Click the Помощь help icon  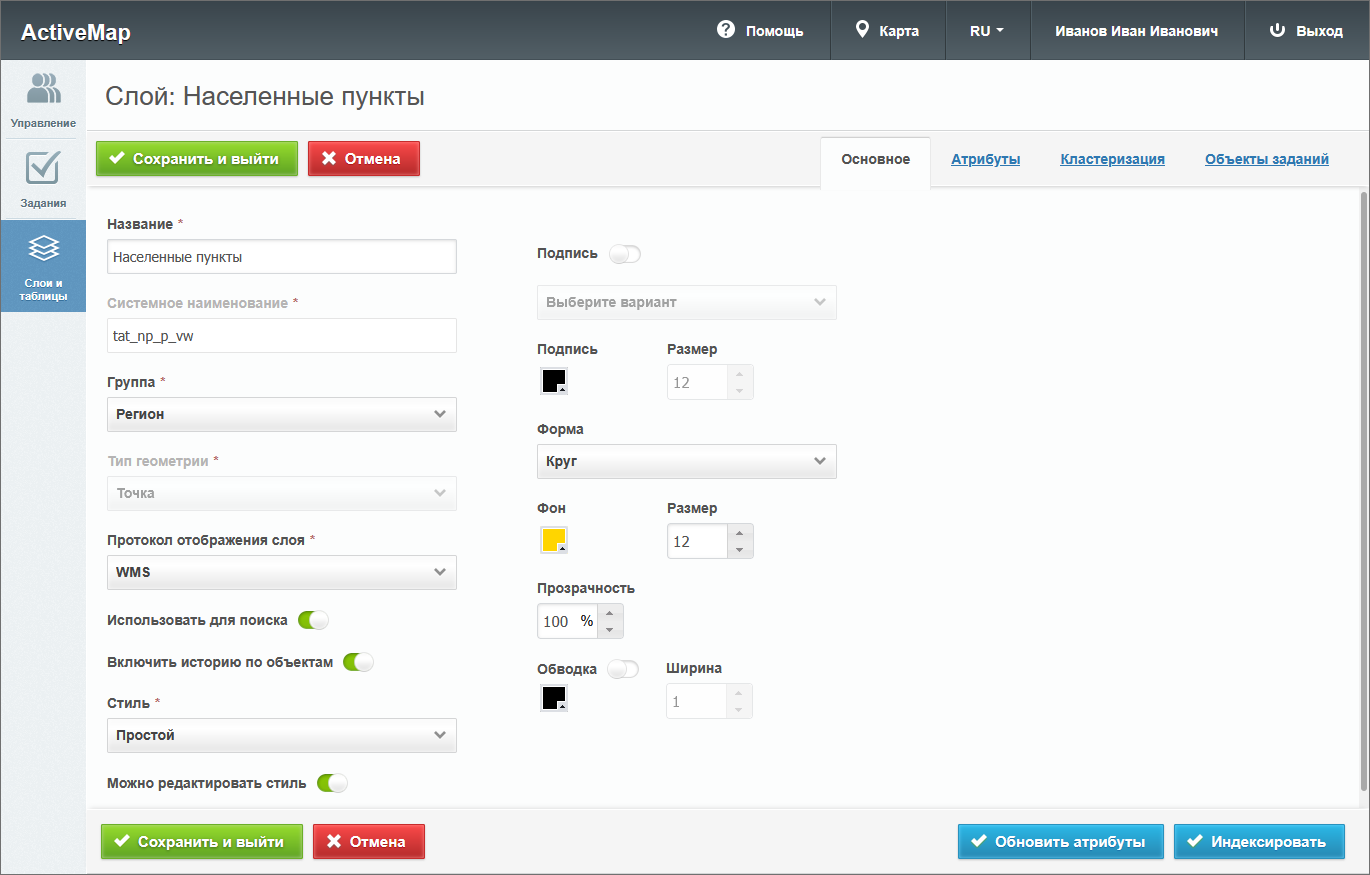coord(726,30)
